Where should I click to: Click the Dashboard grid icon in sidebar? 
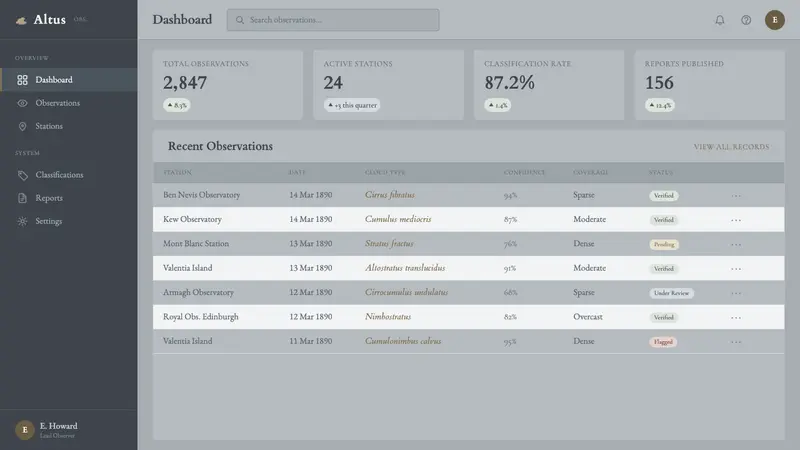[22, 80]
